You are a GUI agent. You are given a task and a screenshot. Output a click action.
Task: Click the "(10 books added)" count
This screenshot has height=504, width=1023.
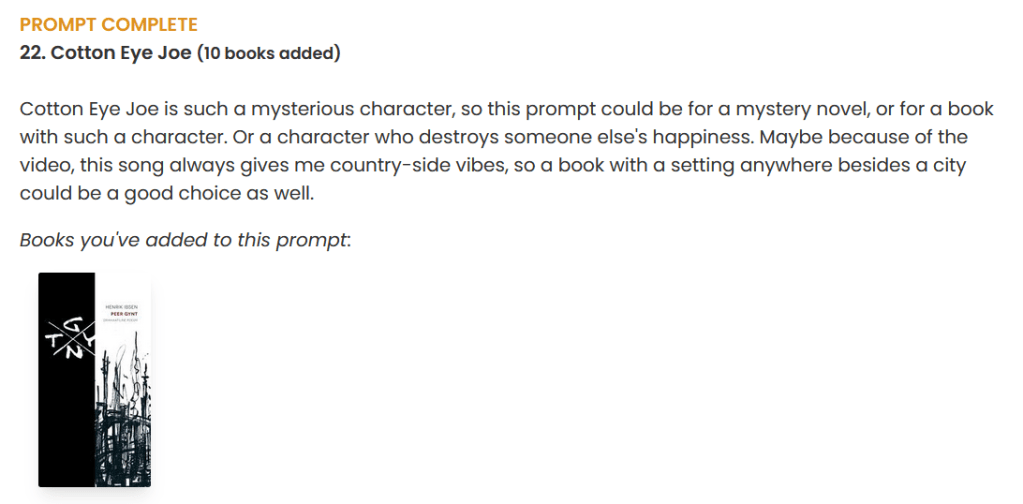click(268, 53)
